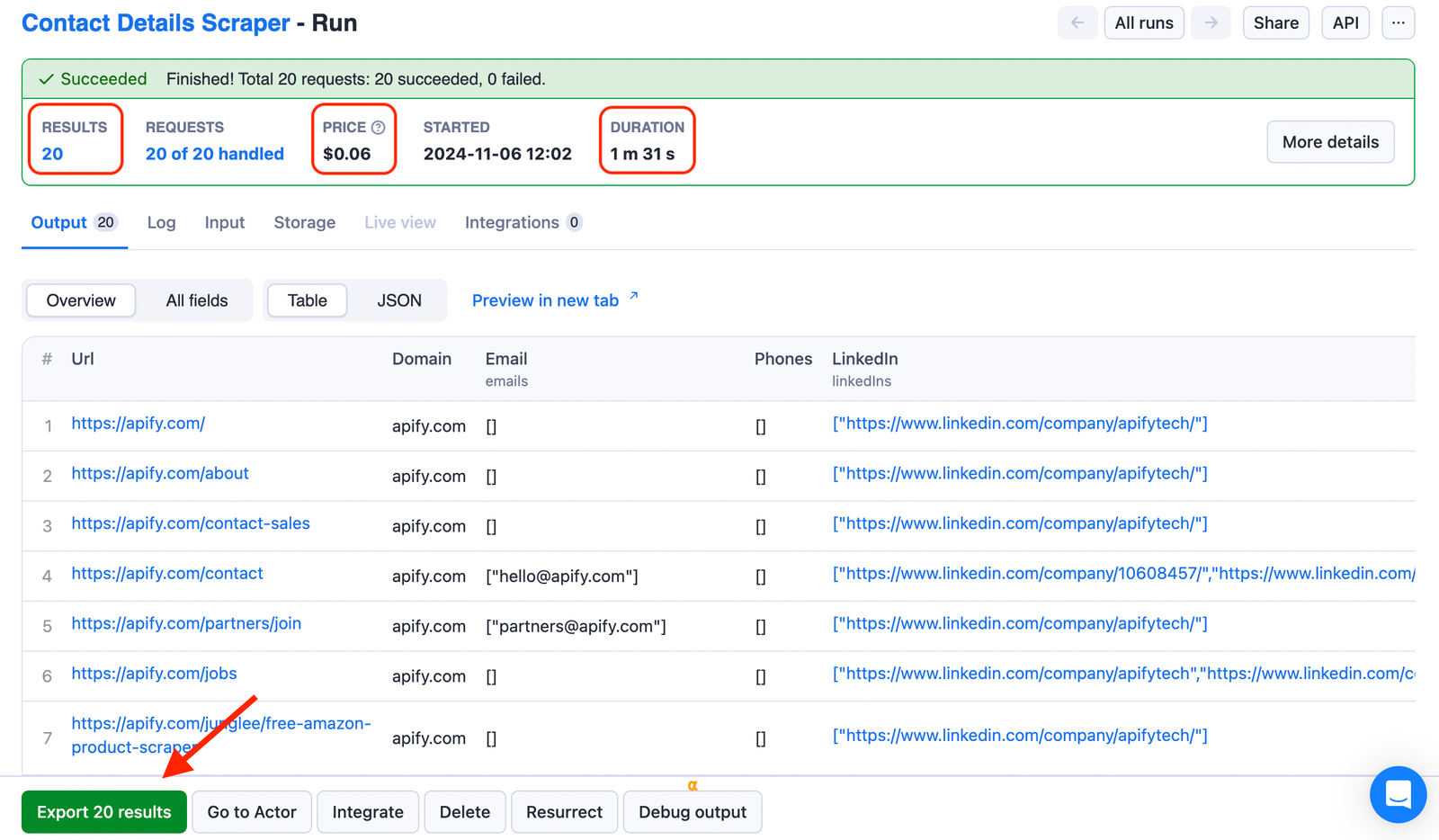The height and width of the screenshot is (840, 1439).
Task: Click the Resurrect run button
Action: coord(564,811)
